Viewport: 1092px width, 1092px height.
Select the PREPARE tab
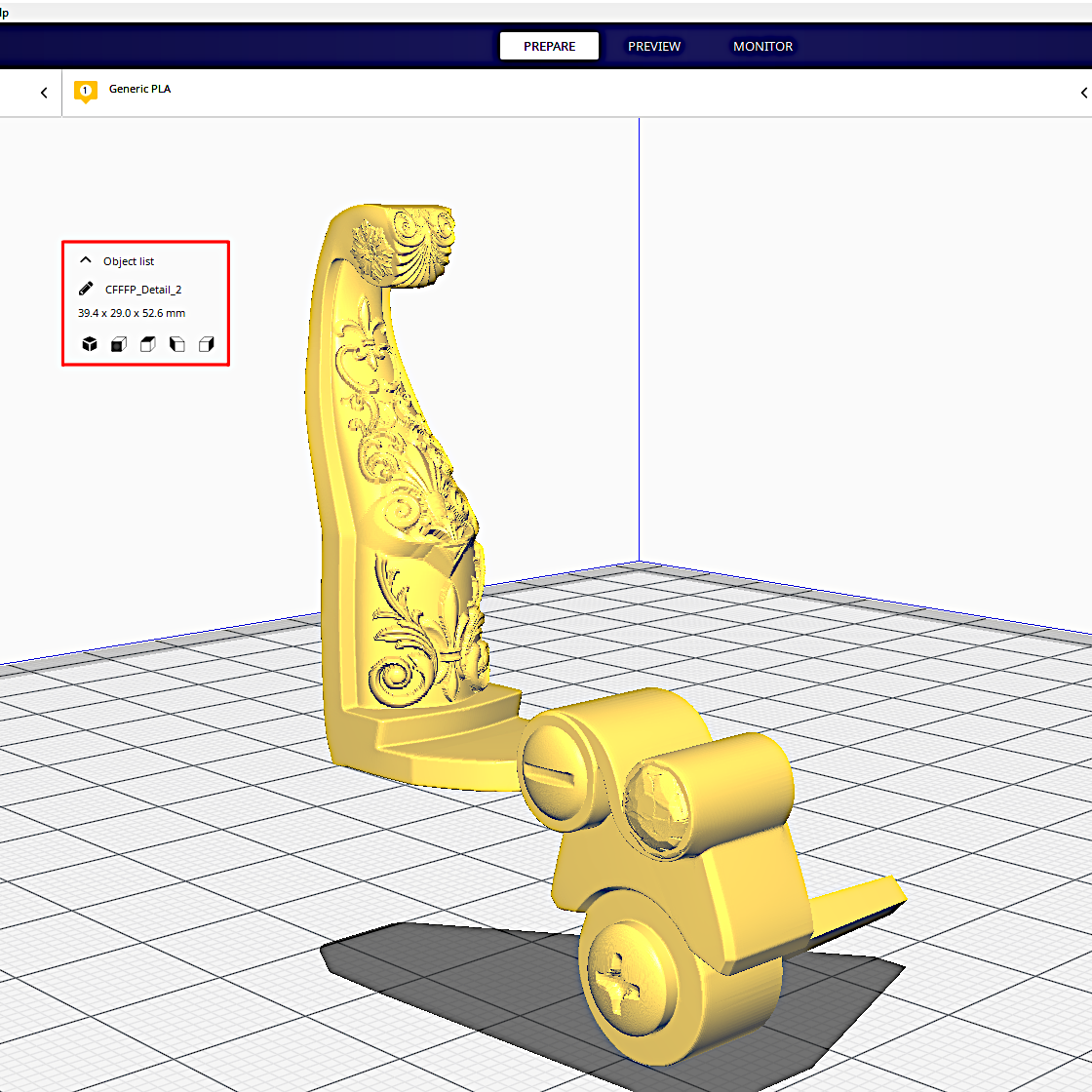(x=548, y=46)
